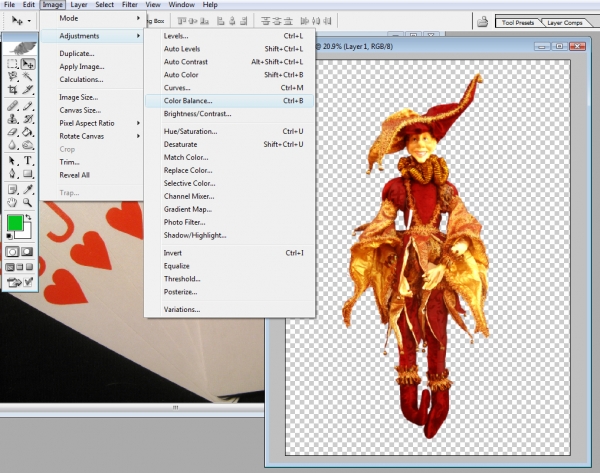This screenshot has height=473, width=600.
Task: Select the Crop tool in toolbox
Action: coord(13,90)
